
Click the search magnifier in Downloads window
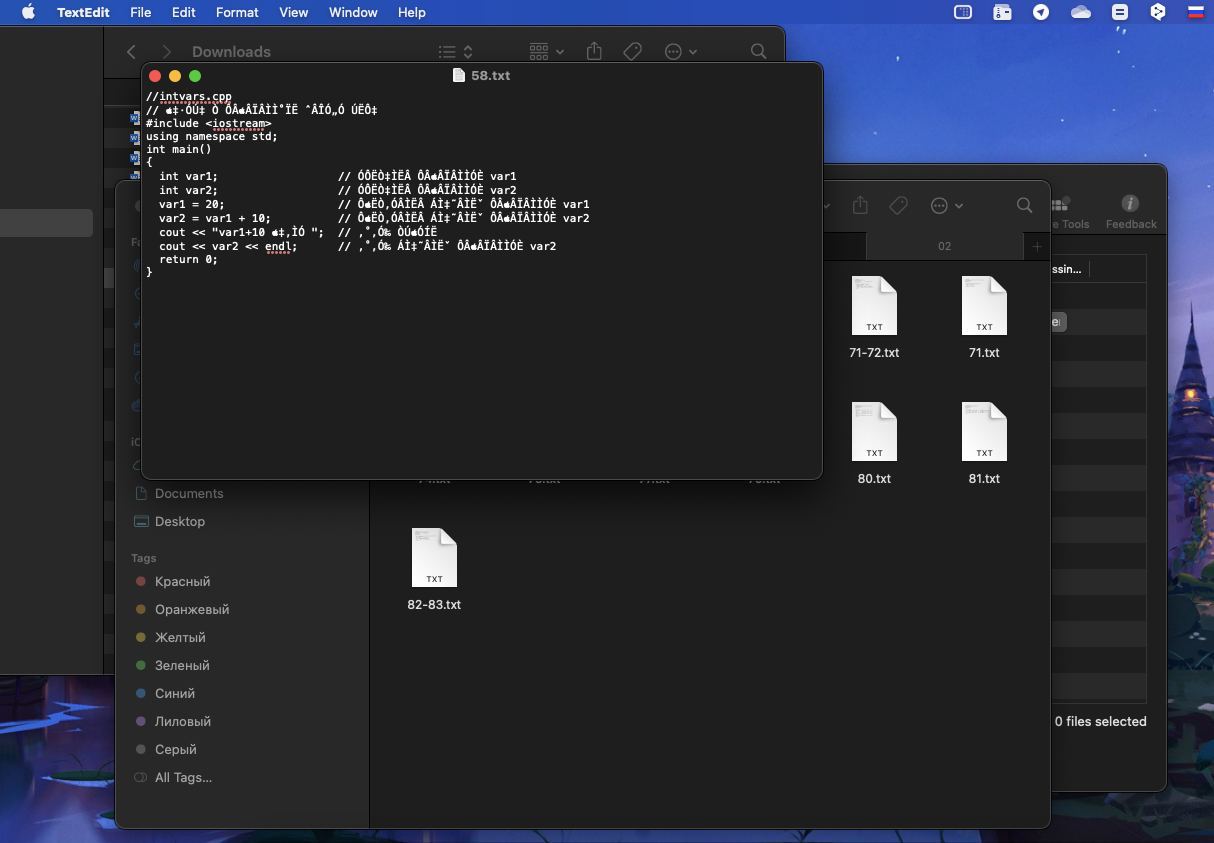coord(759,51)
